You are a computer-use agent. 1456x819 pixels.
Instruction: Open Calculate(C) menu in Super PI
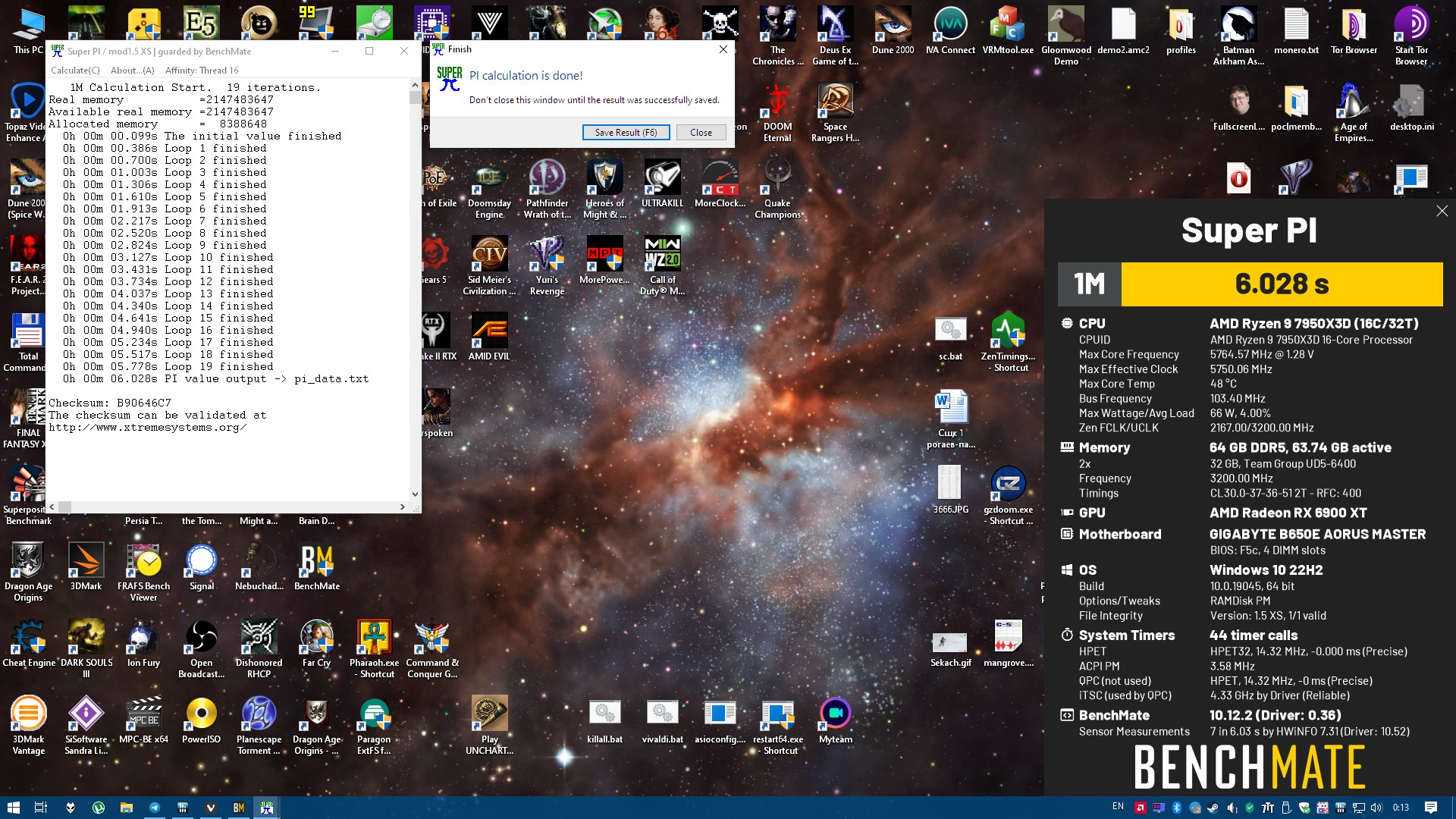[x=75, y=70]
